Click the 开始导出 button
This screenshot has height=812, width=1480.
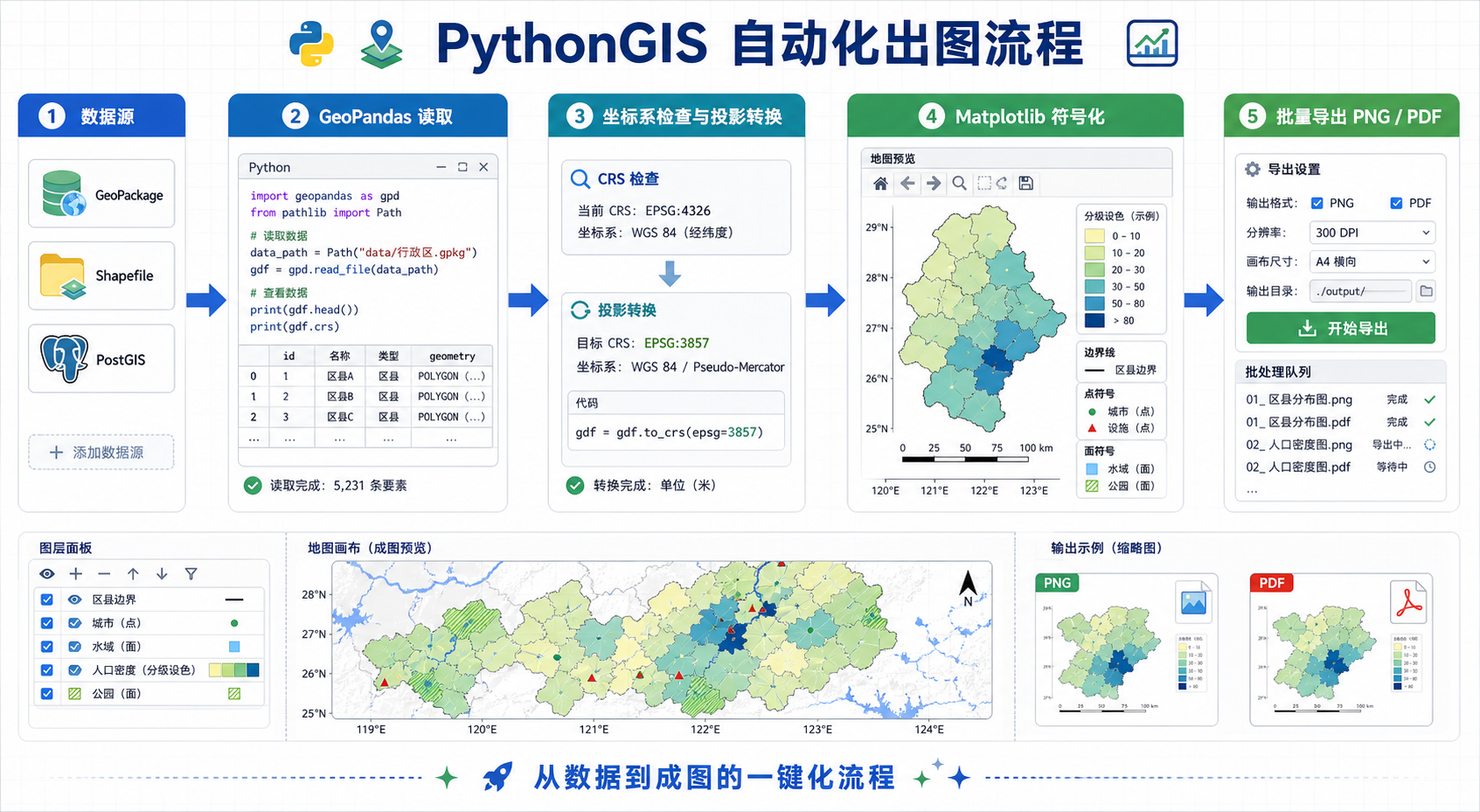coord(1341,329)
